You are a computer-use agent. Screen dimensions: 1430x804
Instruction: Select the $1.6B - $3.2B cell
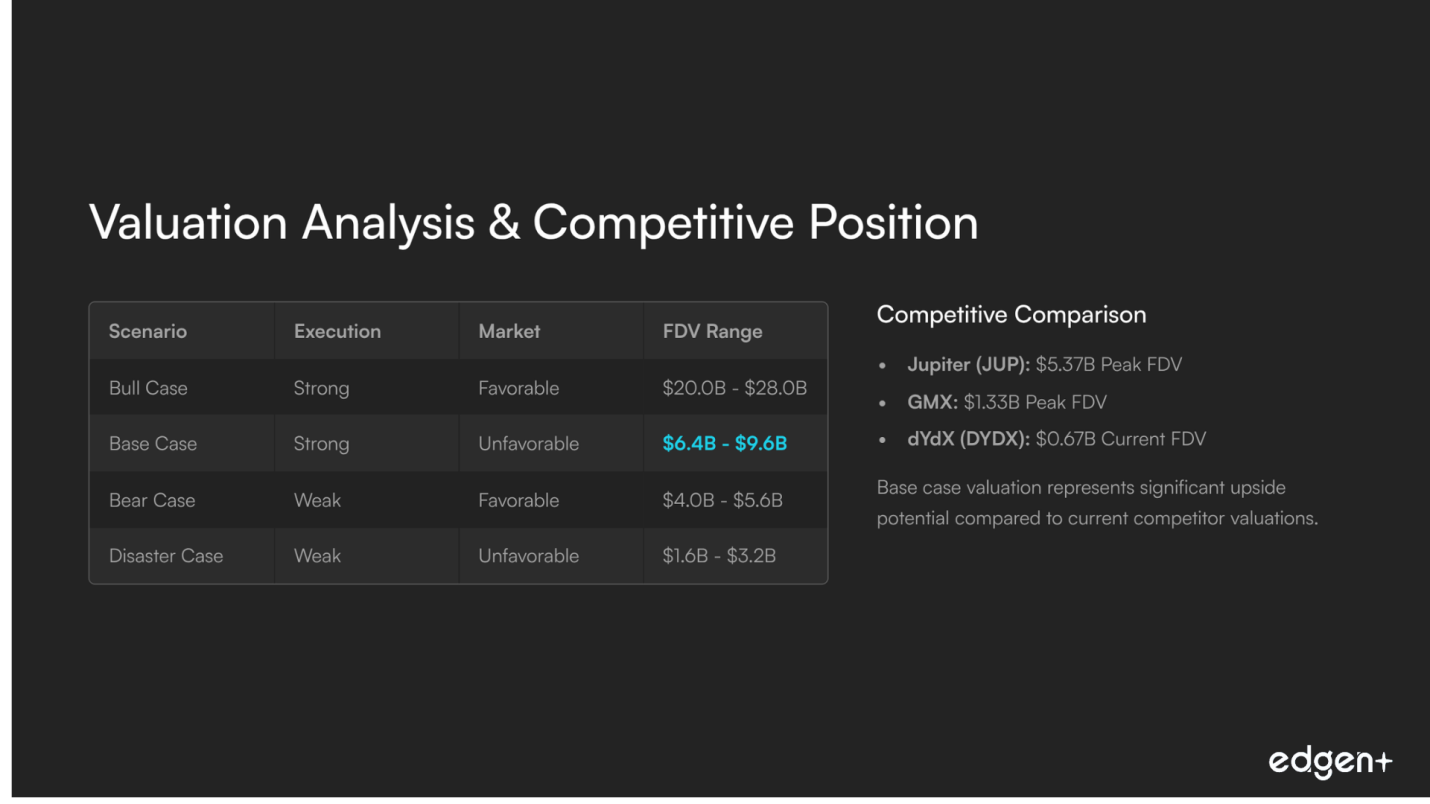[719, 556]
